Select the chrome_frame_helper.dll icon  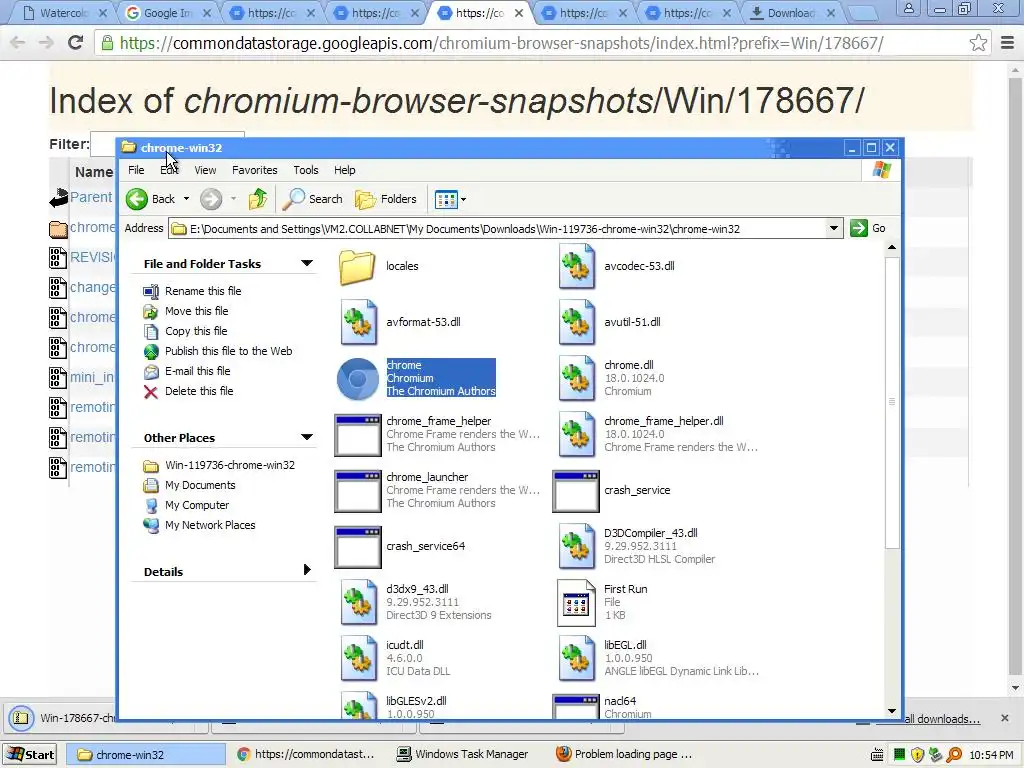tap(577, 434)
